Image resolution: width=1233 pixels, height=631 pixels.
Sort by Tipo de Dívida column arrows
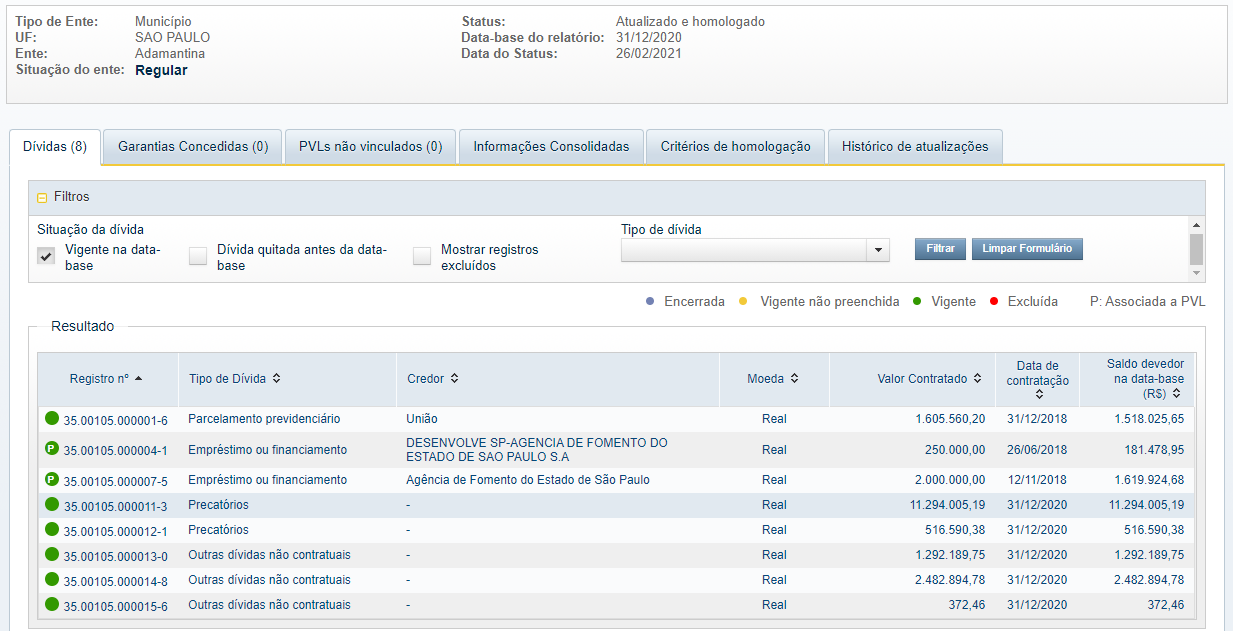[276, 379]
